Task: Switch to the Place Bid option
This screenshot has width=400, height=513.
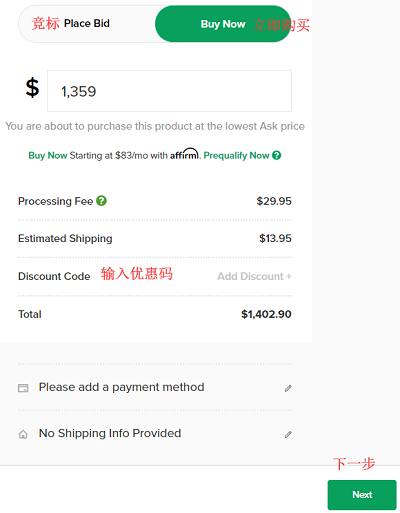Action: pyautogui.click(x=87, y=24)
